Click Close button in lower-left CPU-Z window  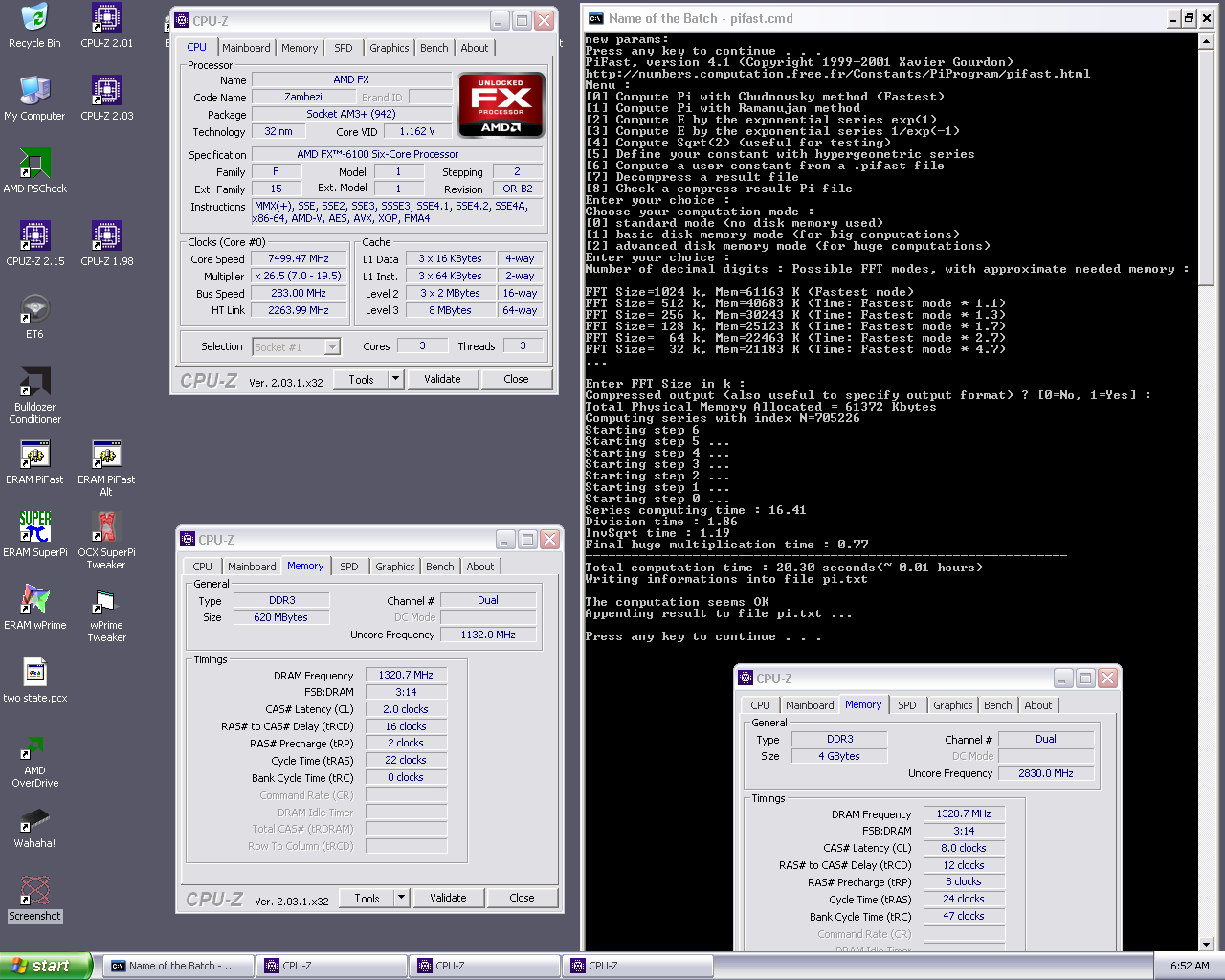click(522, 898)
